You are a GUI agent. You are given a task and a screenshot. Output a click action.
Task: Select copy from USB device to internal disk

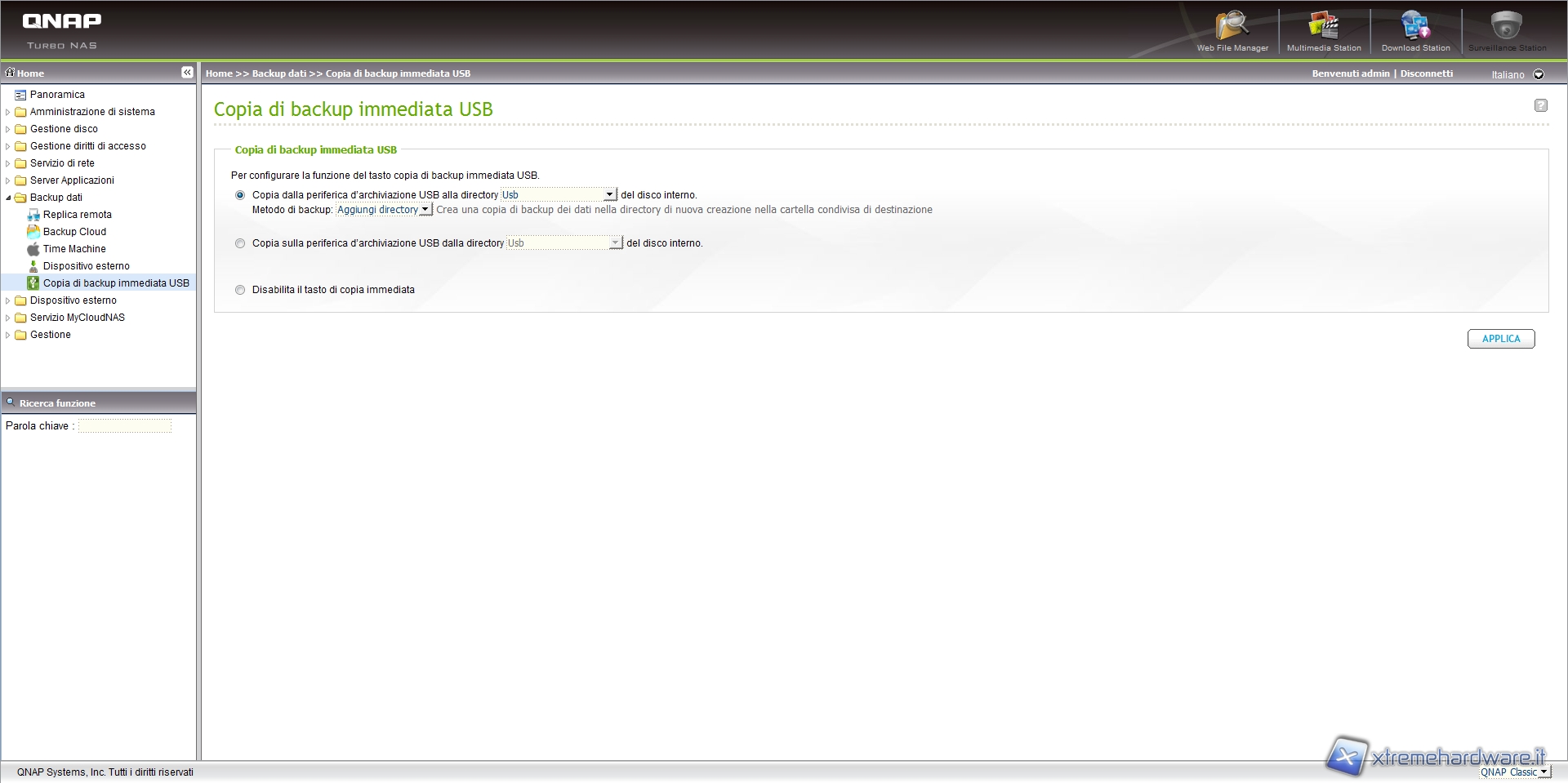click(240, 195)
